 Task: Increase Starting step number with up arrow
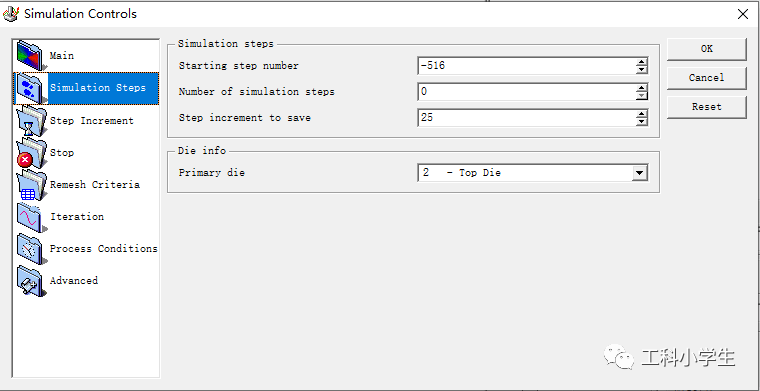click(x=642, y=62)
